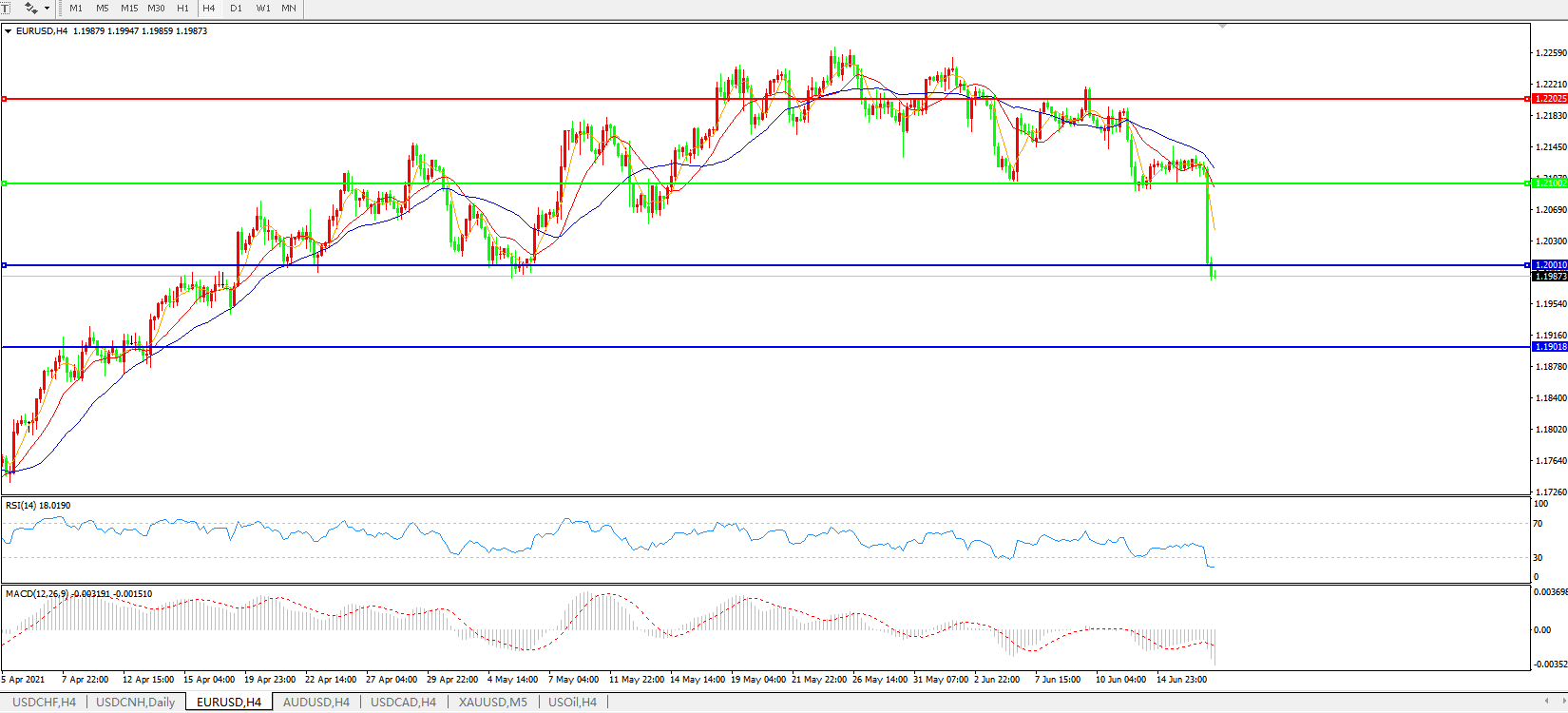
Task: Enable the M15 timeframe button
Action: (x=129, y=8)
